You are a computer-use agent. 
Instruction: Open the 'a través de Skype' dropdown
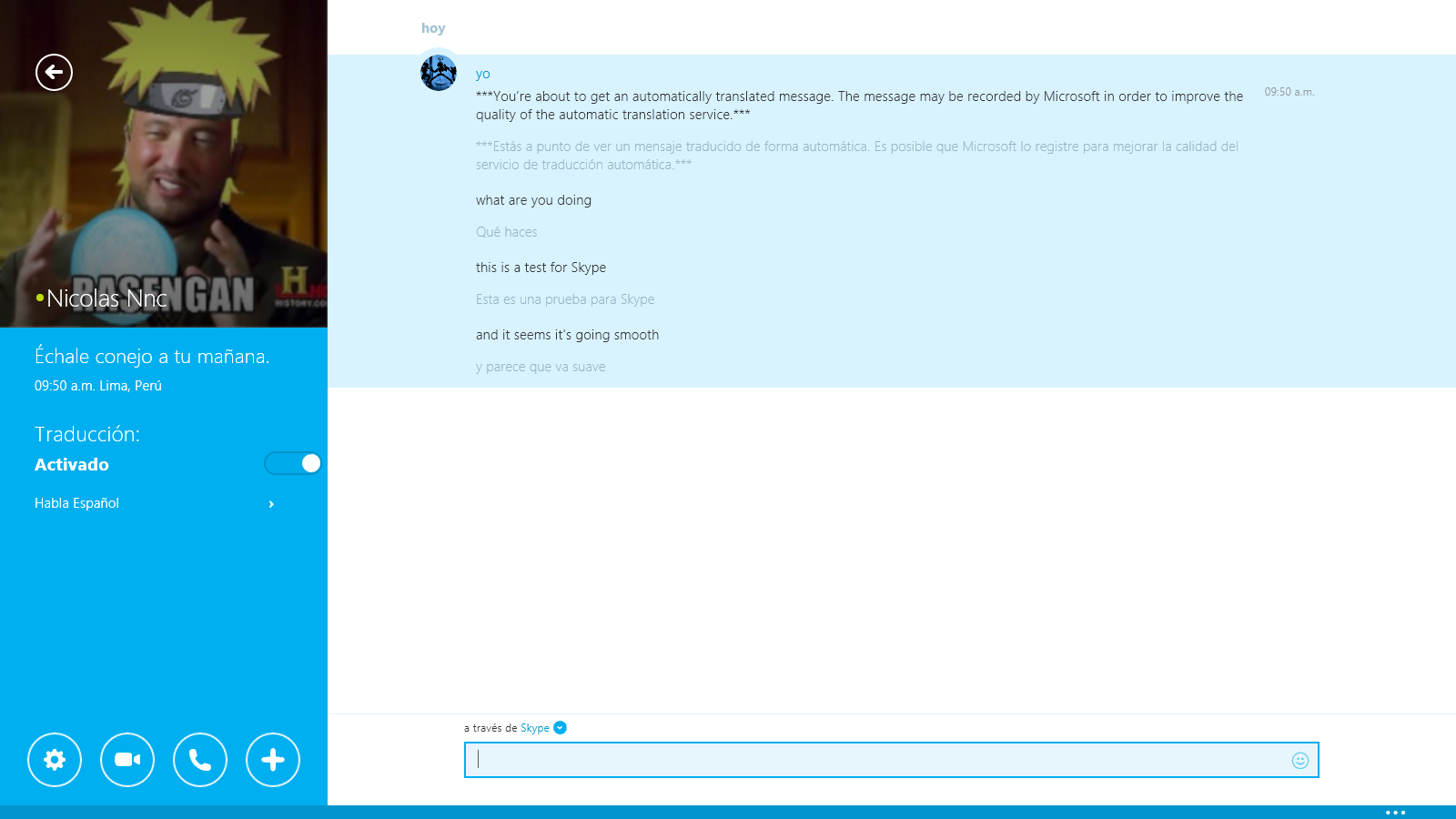[x=560, y=727]
